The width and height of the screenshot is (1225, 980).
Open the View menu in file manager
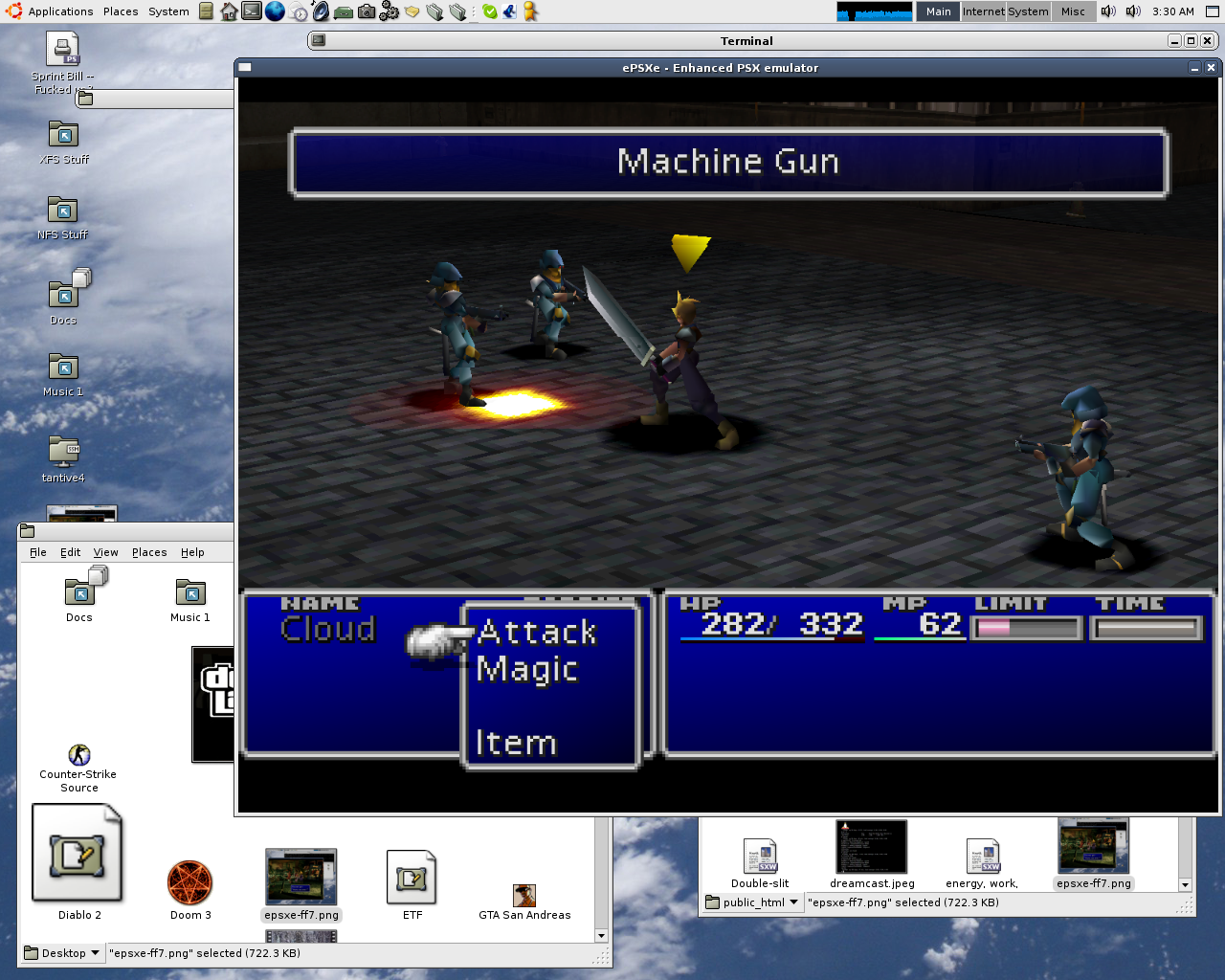tap(106, 552)
